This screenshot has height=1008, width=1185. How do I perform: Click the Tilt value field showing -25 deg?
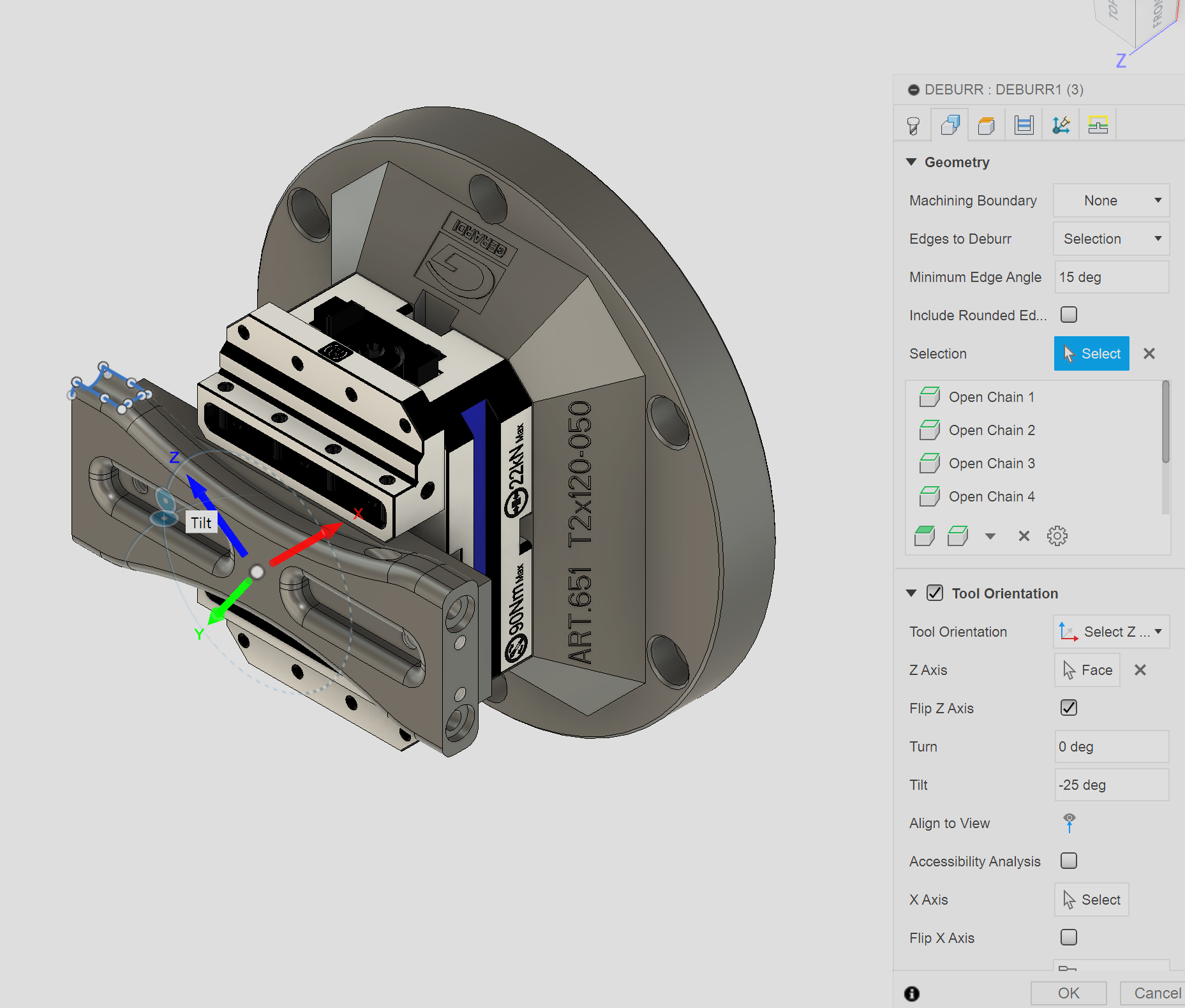pos(1112,785)
